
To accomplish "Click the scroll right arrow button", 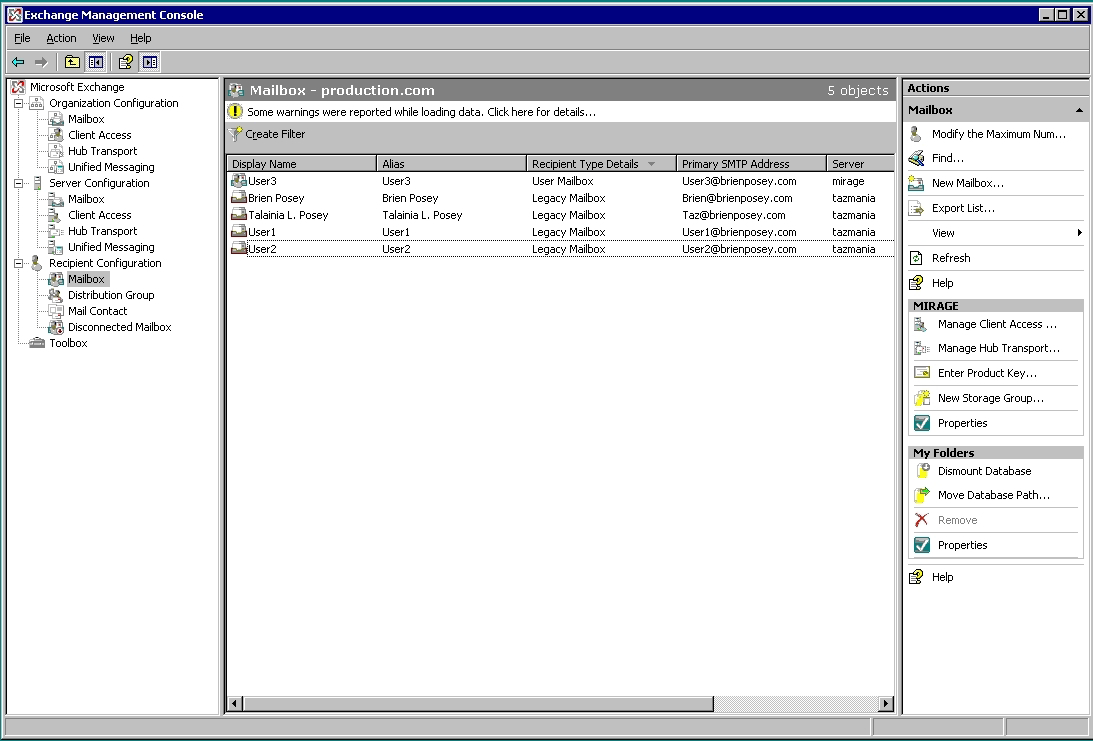I will click(x=886, y=703).
